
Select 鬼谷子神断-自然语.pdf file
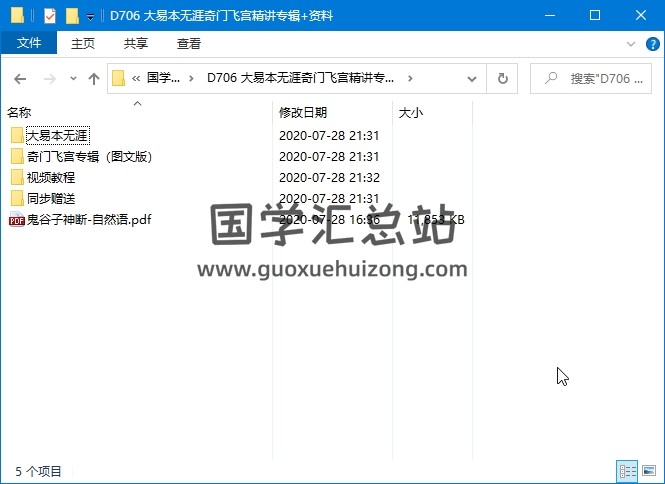coord(89,219)
